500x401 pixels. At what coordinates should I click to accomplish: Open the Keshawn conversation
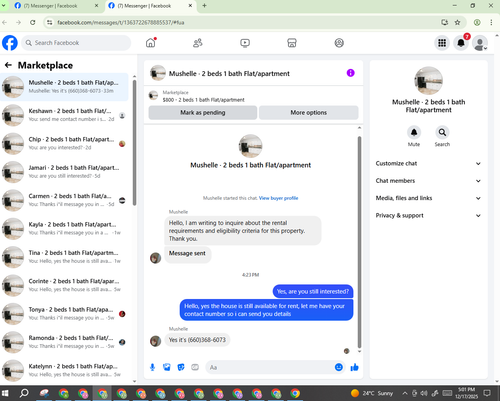point(64,115)
